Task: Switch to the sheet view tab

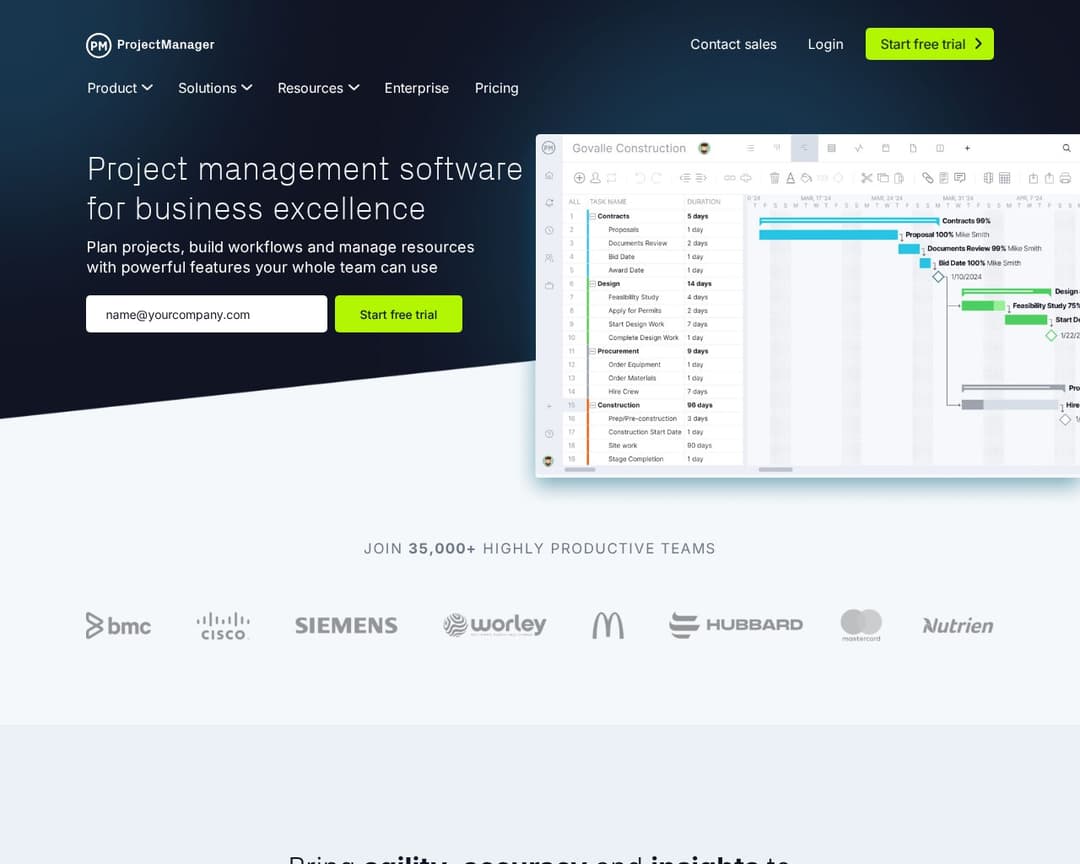Action: tap(831, 148)
